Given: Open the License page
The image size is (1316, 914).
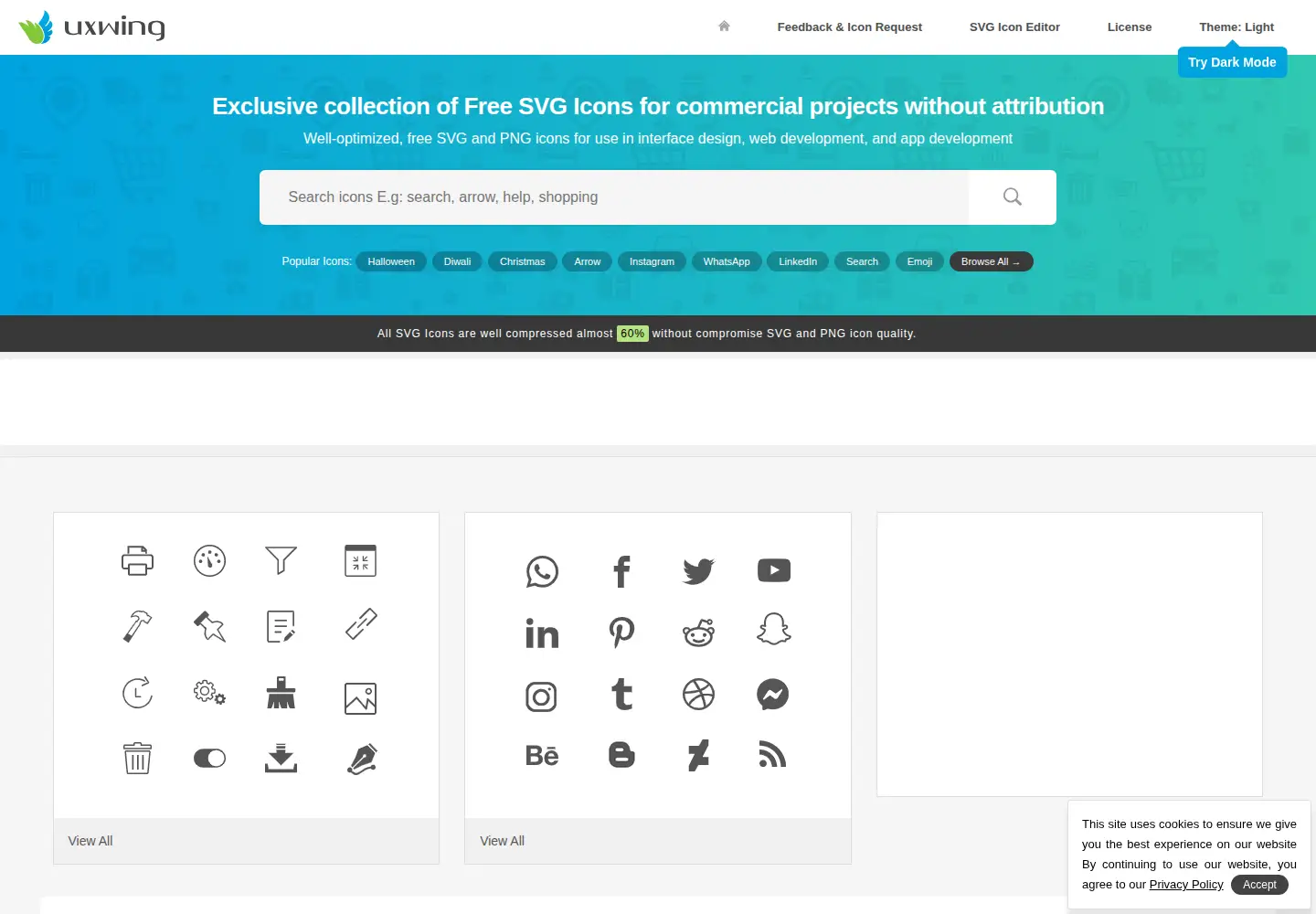Looking at the screenshot, I should (1130, 27).
